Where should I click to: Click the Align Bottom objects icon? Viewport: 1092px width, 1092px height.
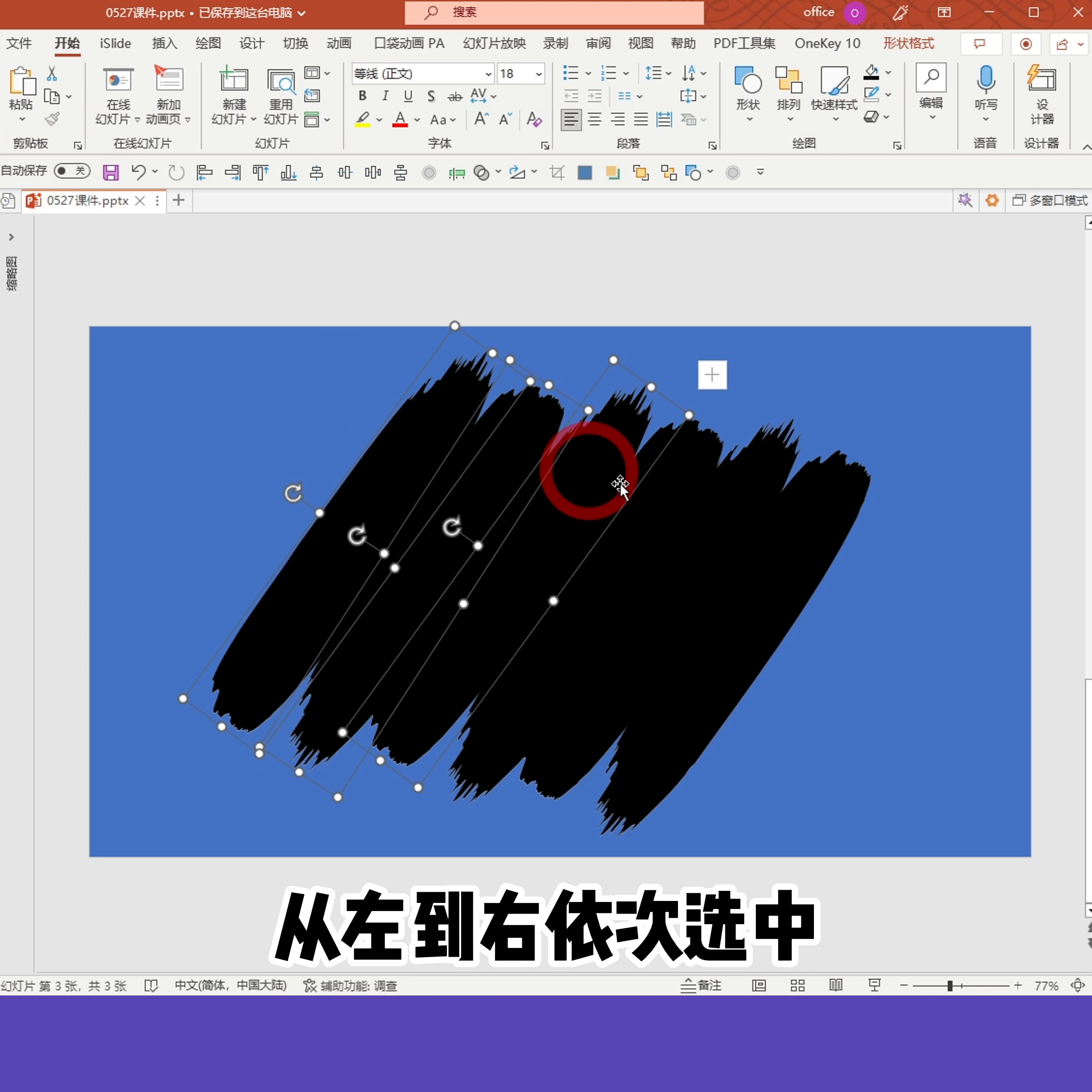point(288,172)
